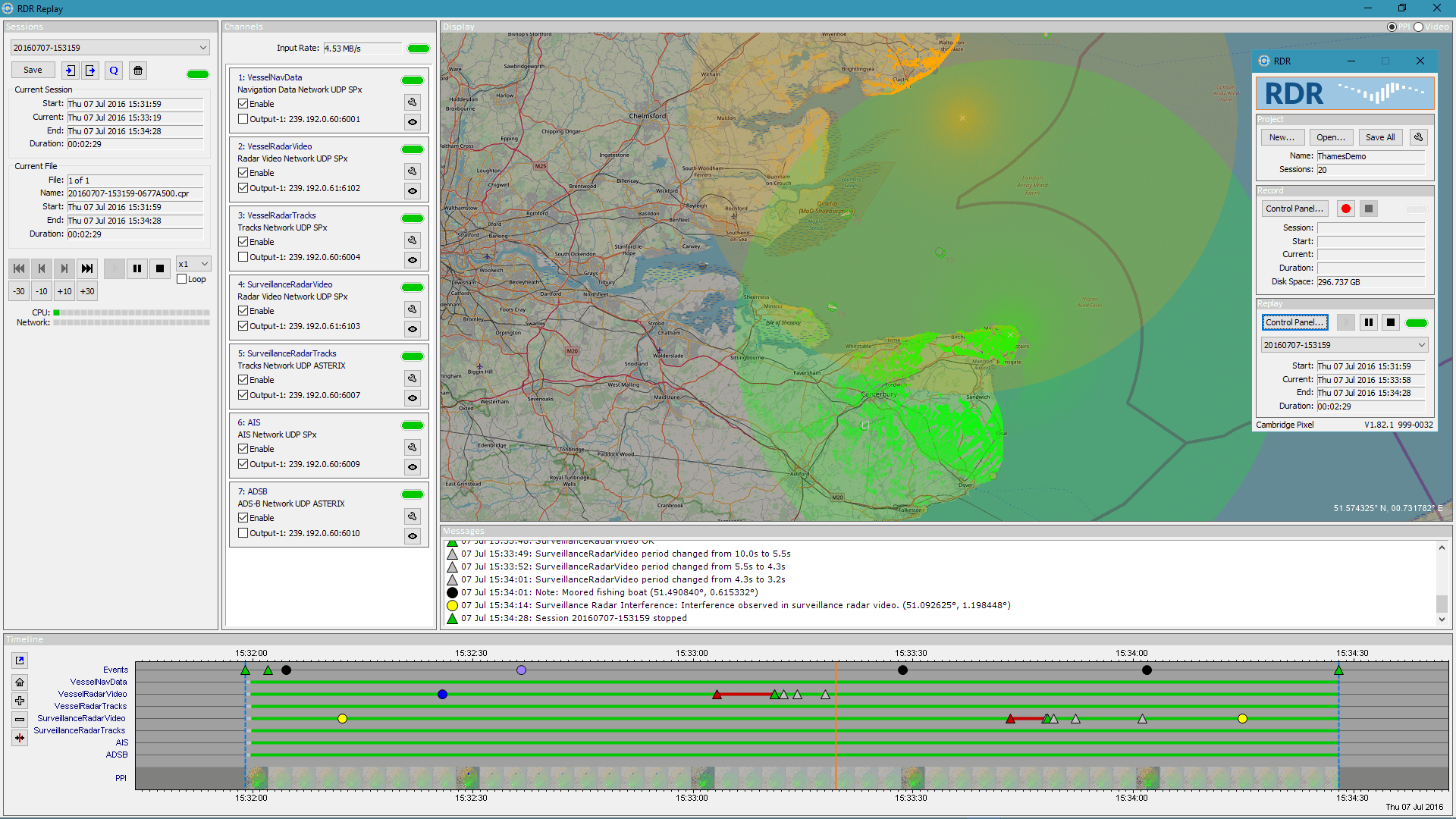The width and height of the screenshot is (1456, 819).
Task: Open the replay session dropdown in RDR window
Action: pyautogui.click(x=1344, y=344)
